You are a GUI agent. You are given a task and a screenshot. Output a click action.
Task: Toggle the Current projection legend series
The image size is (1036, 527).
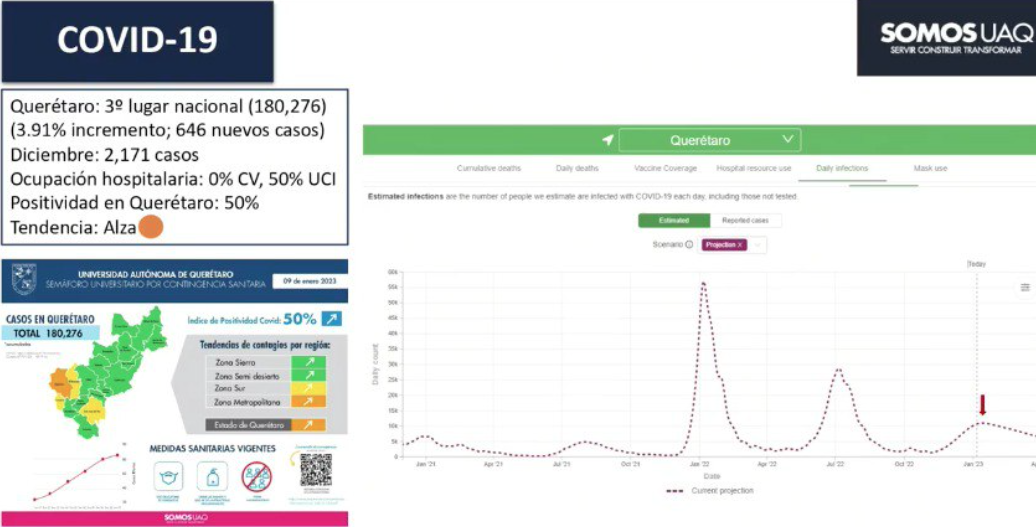pyautogui.click(x=709, y=491)
